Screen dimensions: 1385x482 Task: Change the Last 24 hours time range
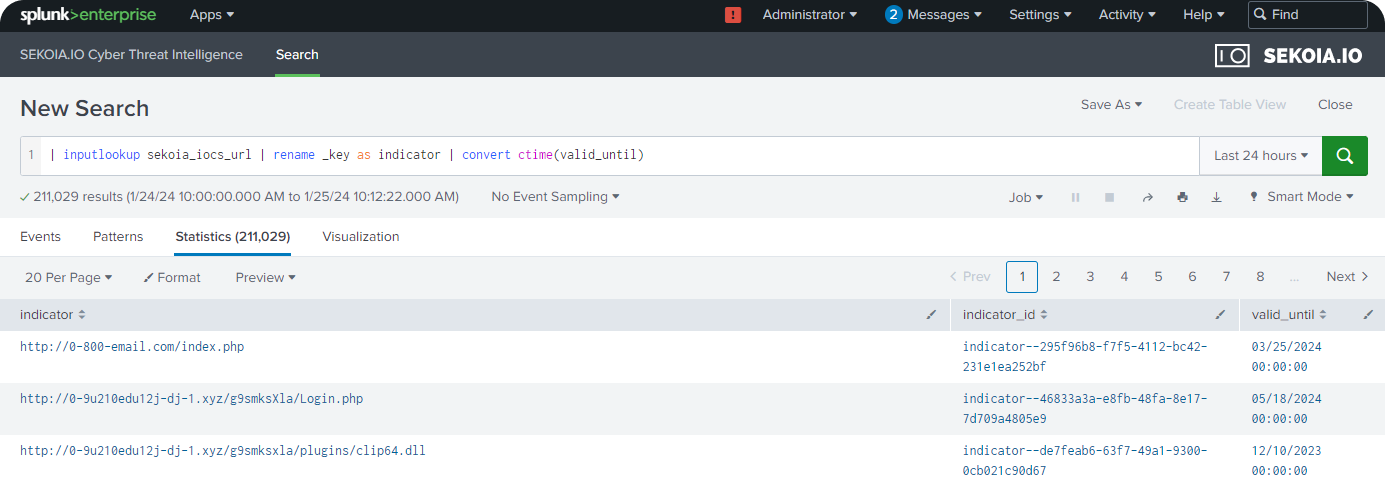click(x=1261, y=156)
